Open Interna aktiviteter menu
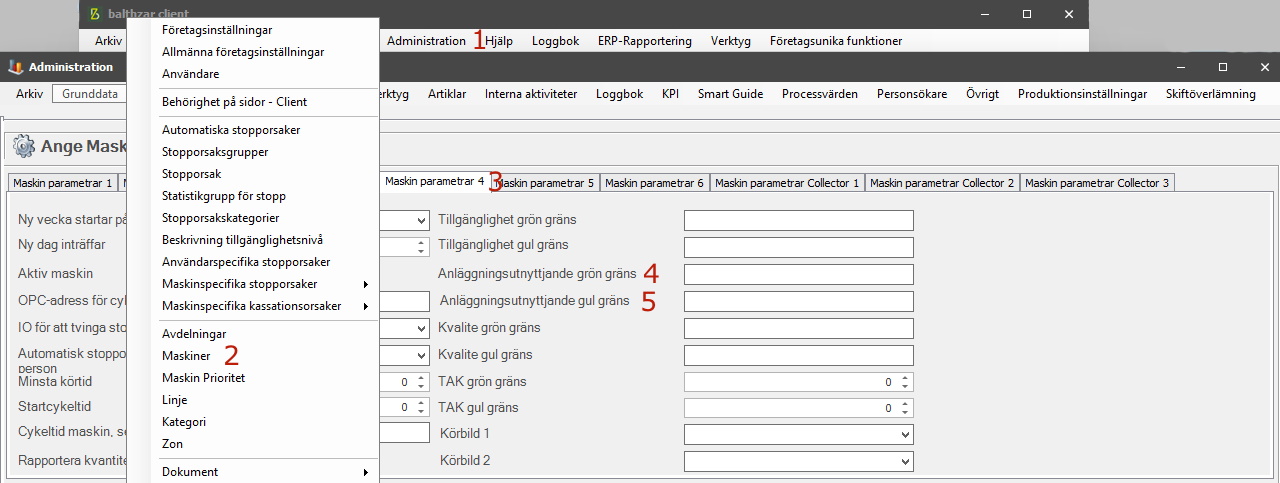The height and width of the screenshot is (483, 1280). 531,94
